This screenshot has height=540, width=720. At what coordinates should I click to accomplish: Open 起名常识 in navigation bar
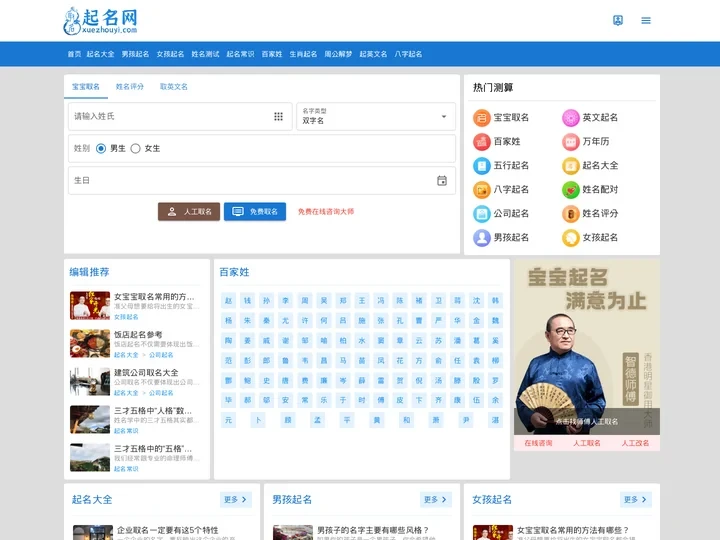(240, 54)
